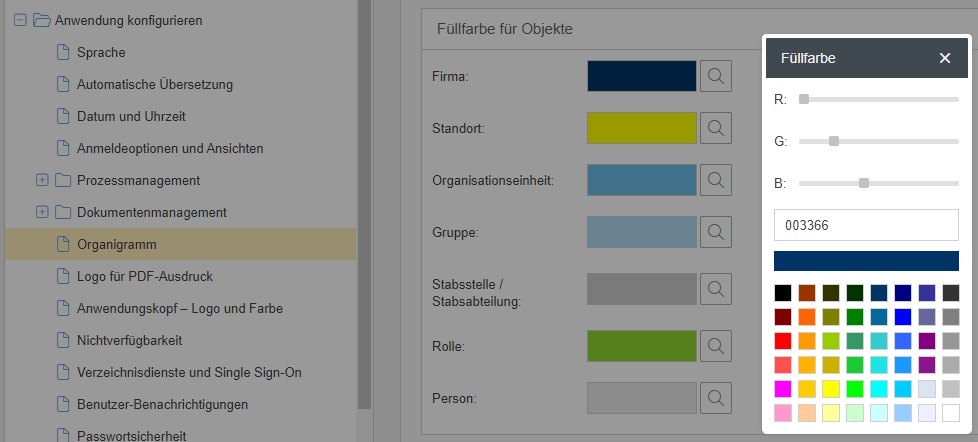Screen dimensions: 978x442
Task: Close the Füllfarbe dialog
Action: point(945,58)
